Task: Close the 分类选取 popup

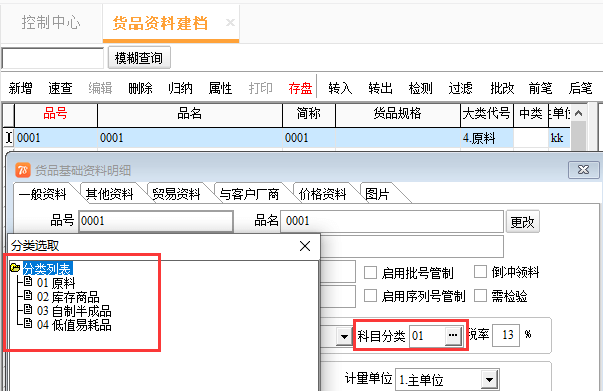Action: 305,246
